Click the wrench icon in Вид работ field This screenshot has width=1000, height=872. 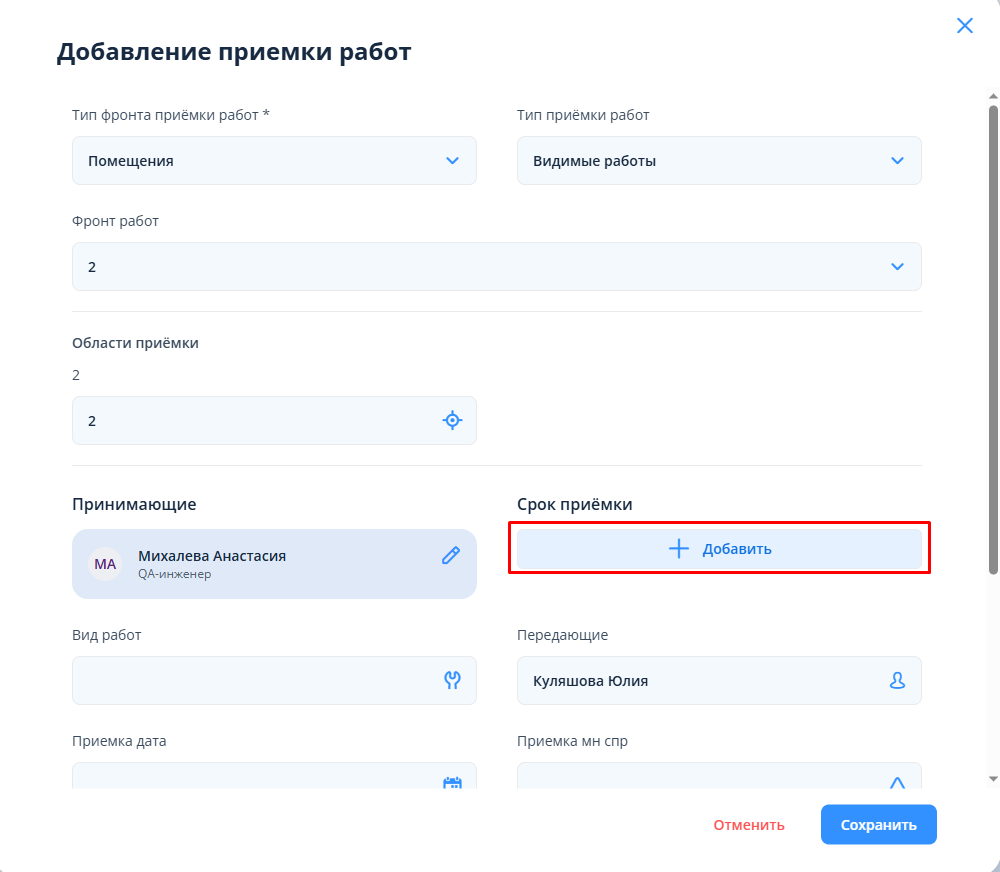point(452,681)
